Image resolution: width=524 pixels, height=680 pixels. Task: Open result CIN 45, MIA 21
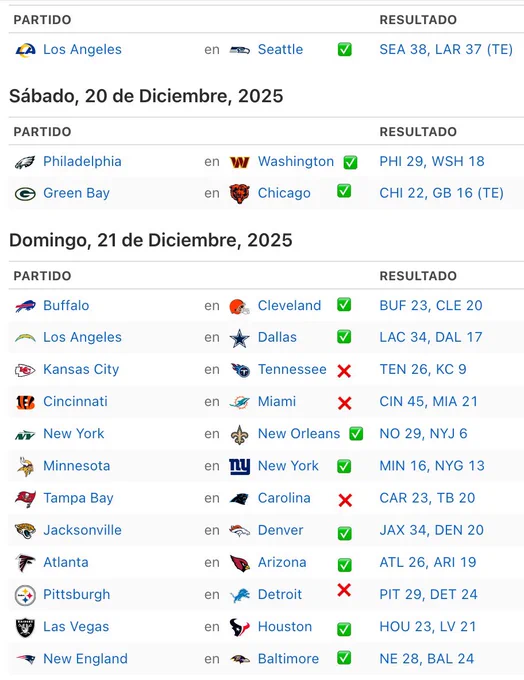(429, 402)
